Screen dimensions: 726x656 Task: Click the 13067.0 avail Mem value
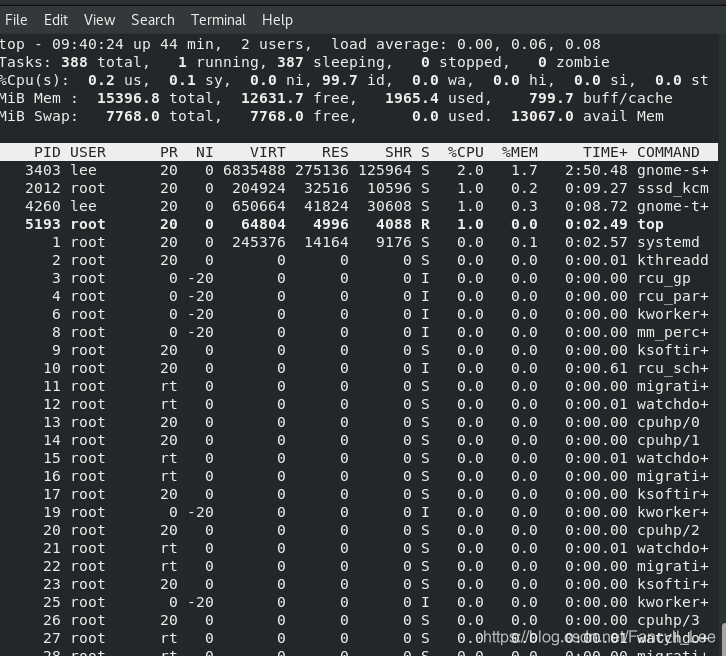542,117
